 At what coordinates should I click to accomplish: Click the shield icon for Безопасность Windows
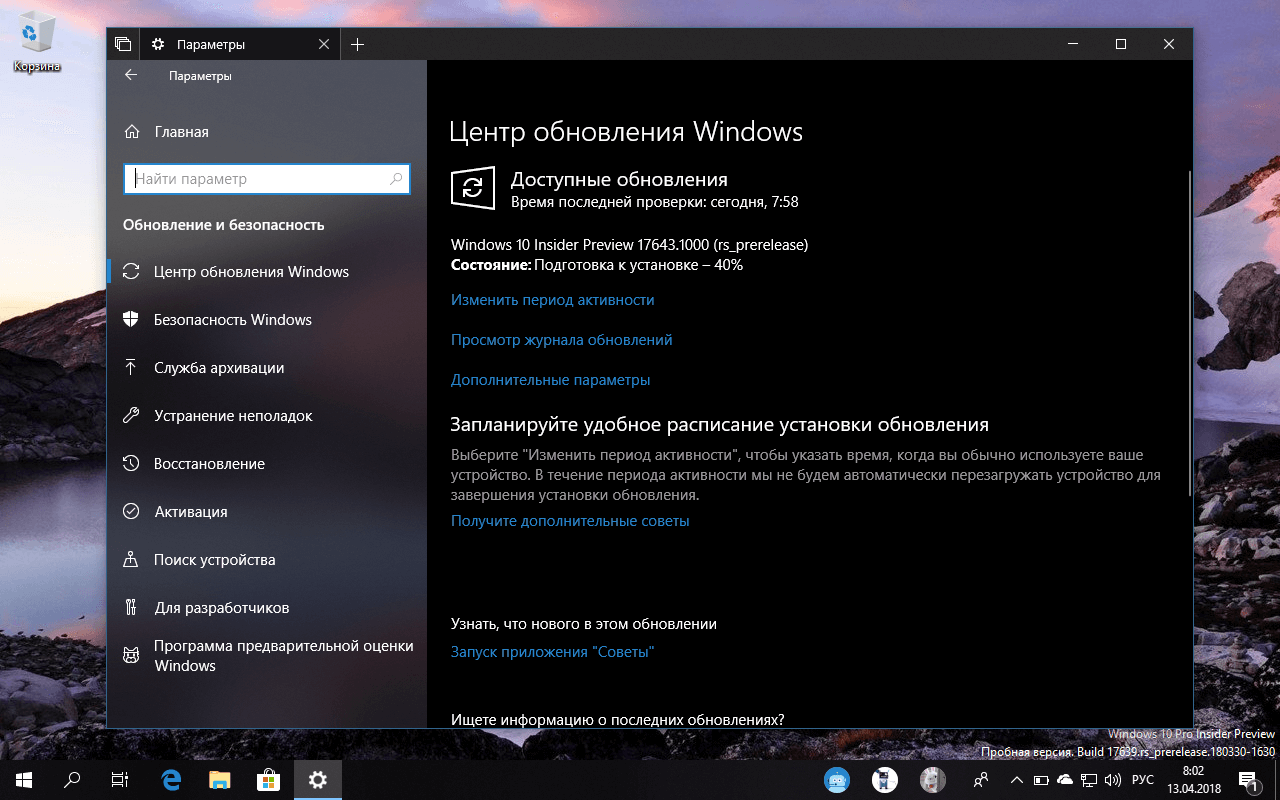[x=130, y=320]
